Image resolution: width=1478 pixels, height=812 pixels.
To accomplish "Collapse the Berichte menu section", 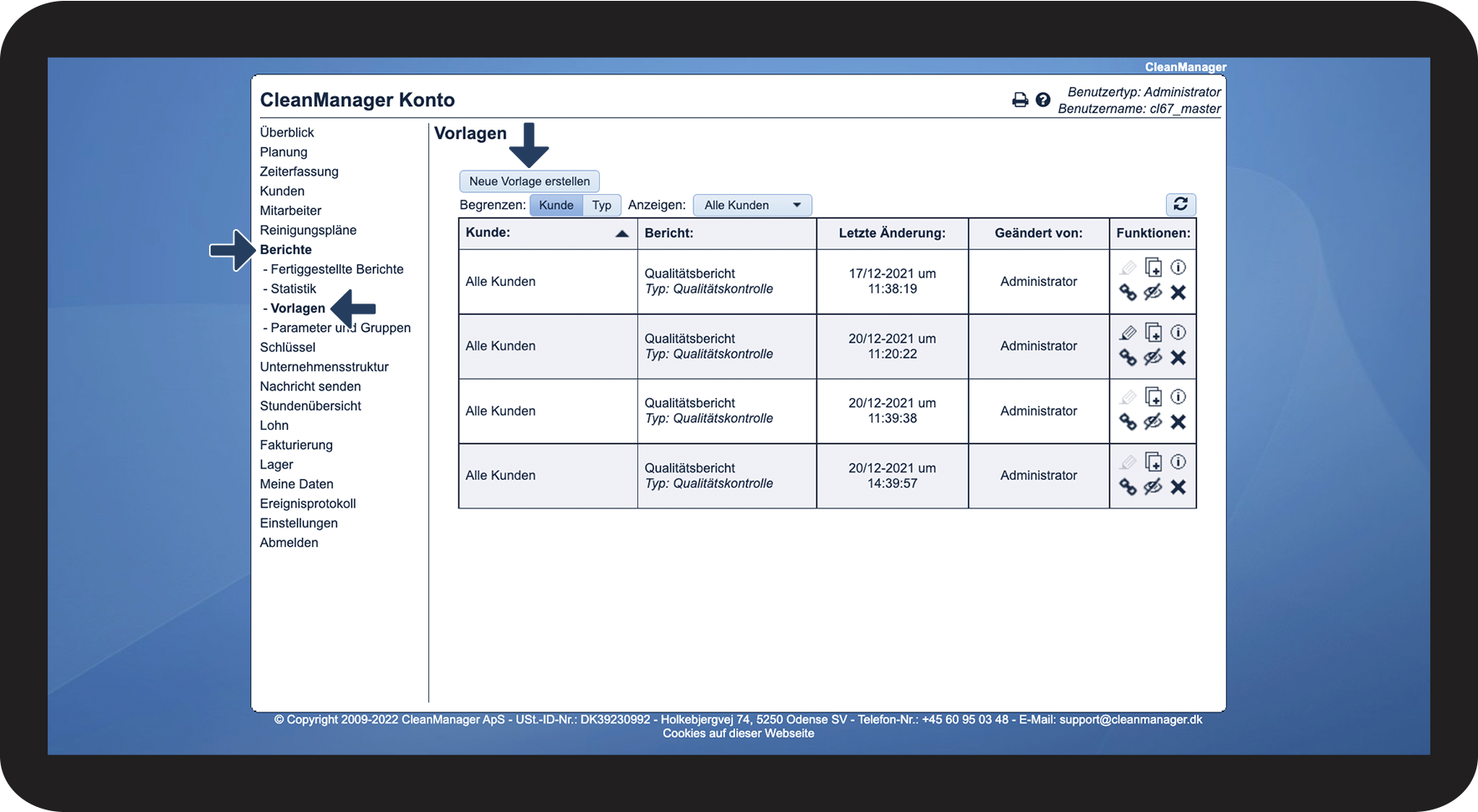I will 285,250.
